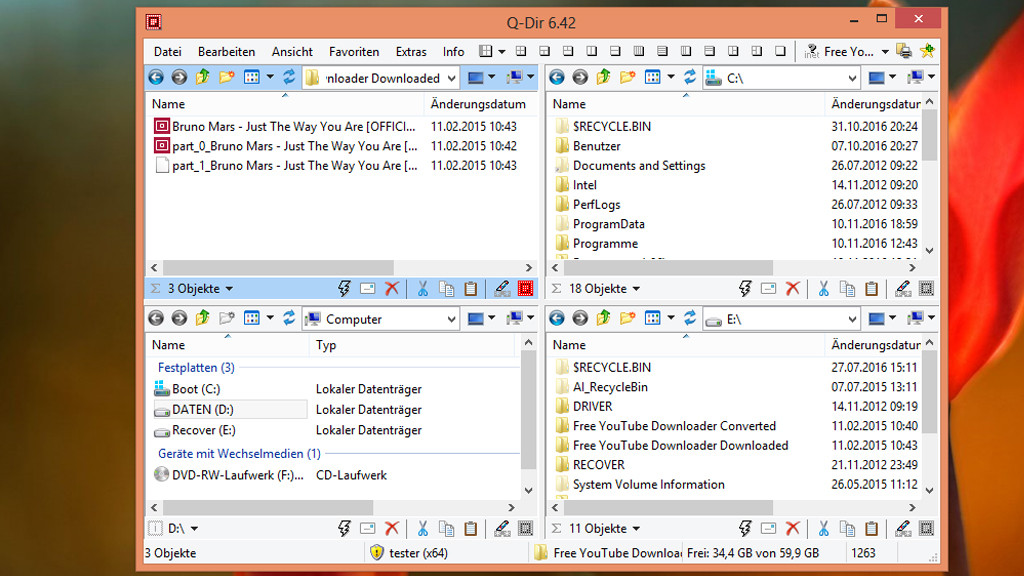1024x576 pixels.
Task: Click the lightning bolt icon in the D:\ status bar
Action: [345, 528]
